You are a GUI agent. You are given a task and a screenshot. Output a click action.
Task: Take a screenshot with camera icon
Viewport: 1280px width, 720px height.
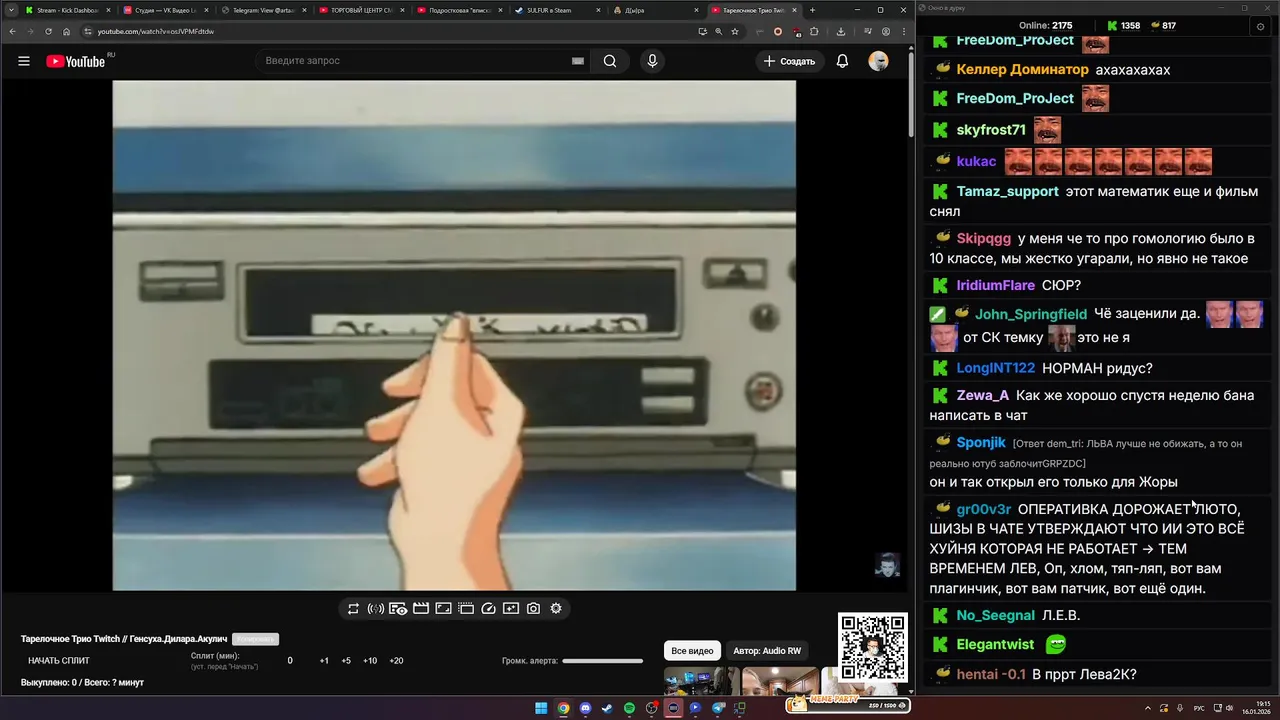click(x=534, y=608)
